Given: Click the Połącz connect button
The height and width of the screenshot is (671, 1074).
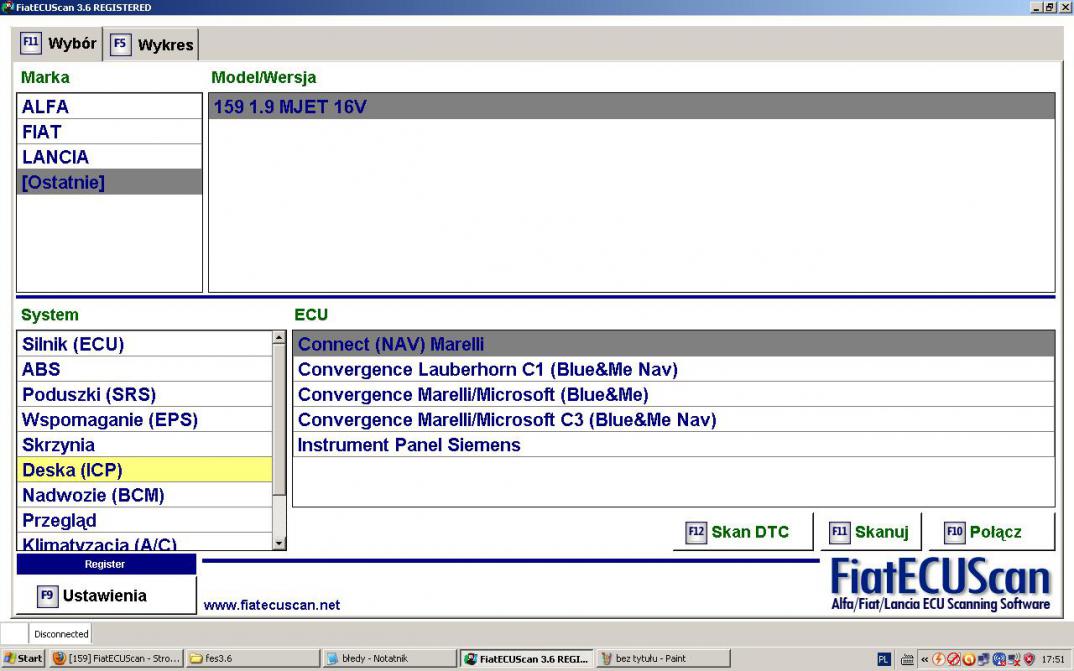Looking at the screenshot, I should pyautogui.click(x=991, y=532).
